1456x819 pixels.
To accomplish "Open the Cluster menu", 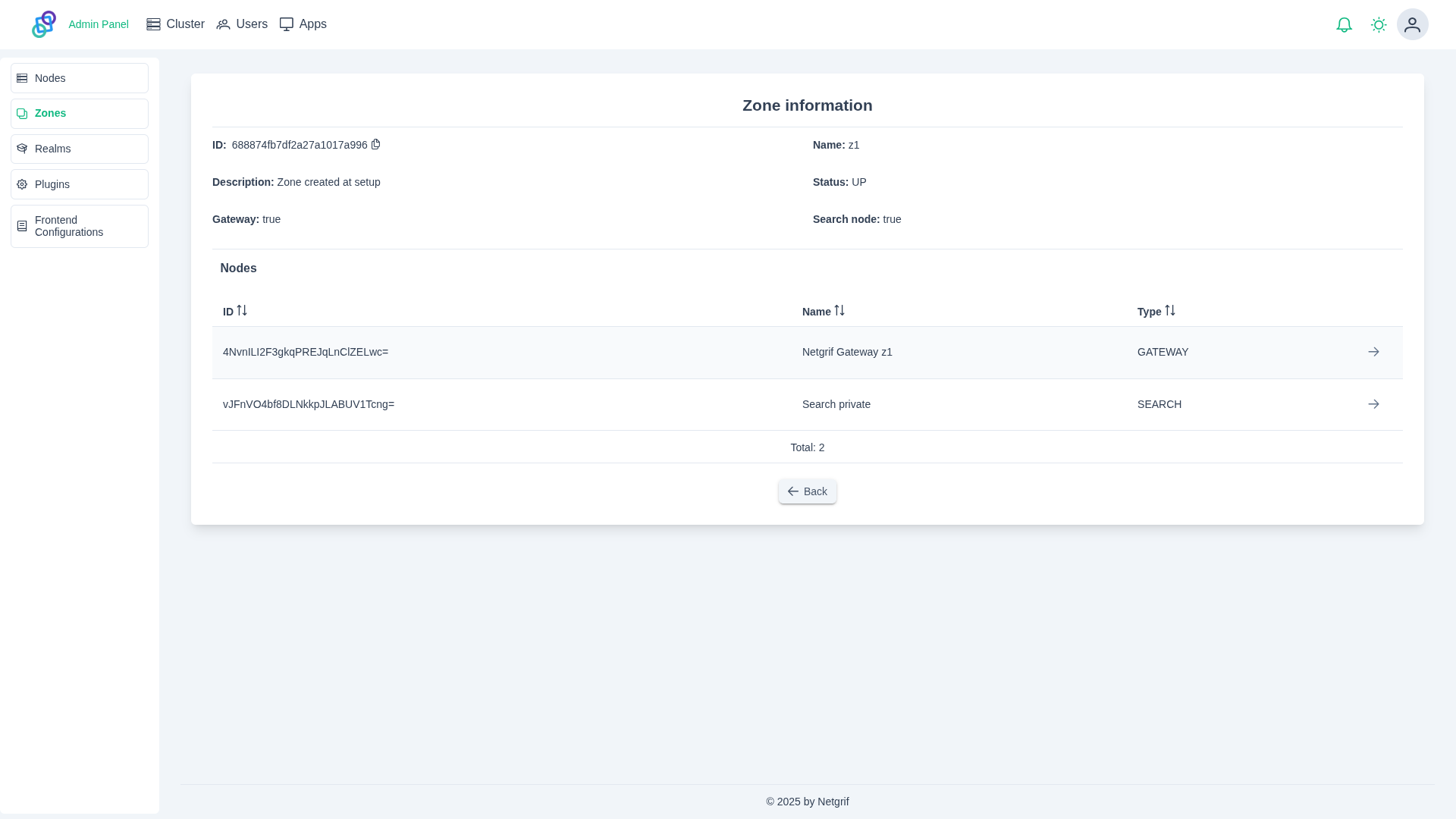I will [175, 24].
